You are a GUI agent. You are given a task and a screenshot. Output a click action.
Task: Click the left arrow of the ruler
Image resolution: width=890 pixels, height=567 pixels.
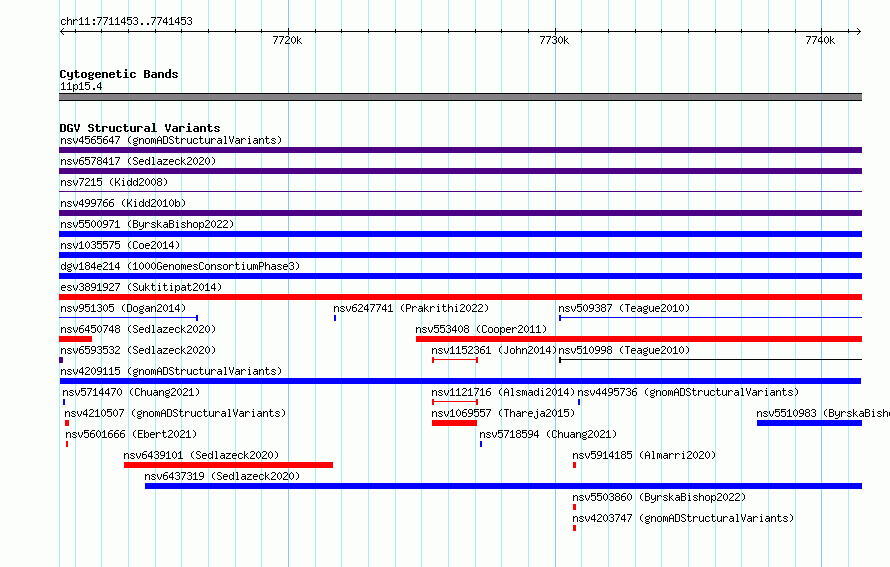click(x=62, y=31)
